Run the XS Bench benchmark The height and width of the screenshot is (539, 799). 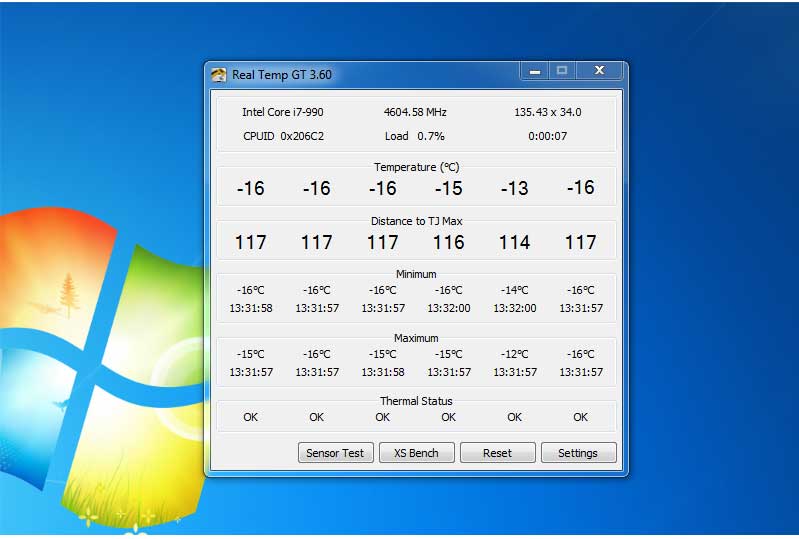[x=416, y=452]
